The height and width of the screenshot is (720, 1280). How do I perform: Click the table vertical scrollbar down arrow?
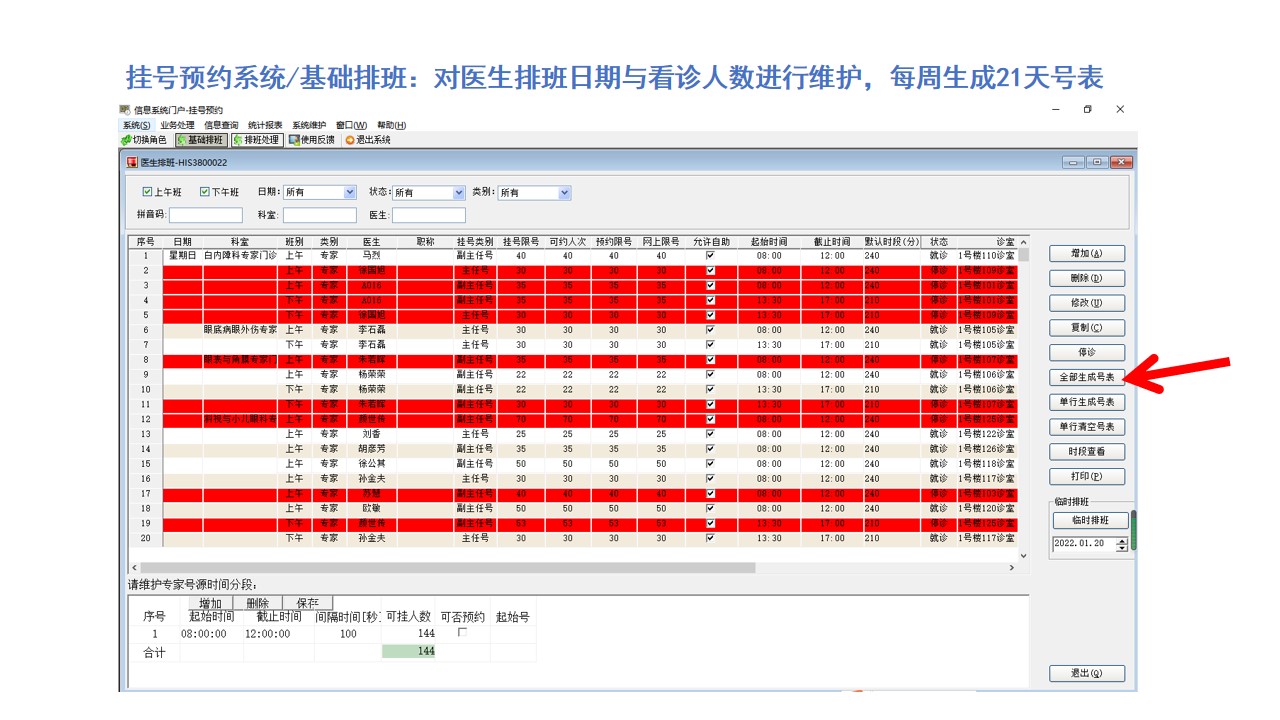point(1023,555)
